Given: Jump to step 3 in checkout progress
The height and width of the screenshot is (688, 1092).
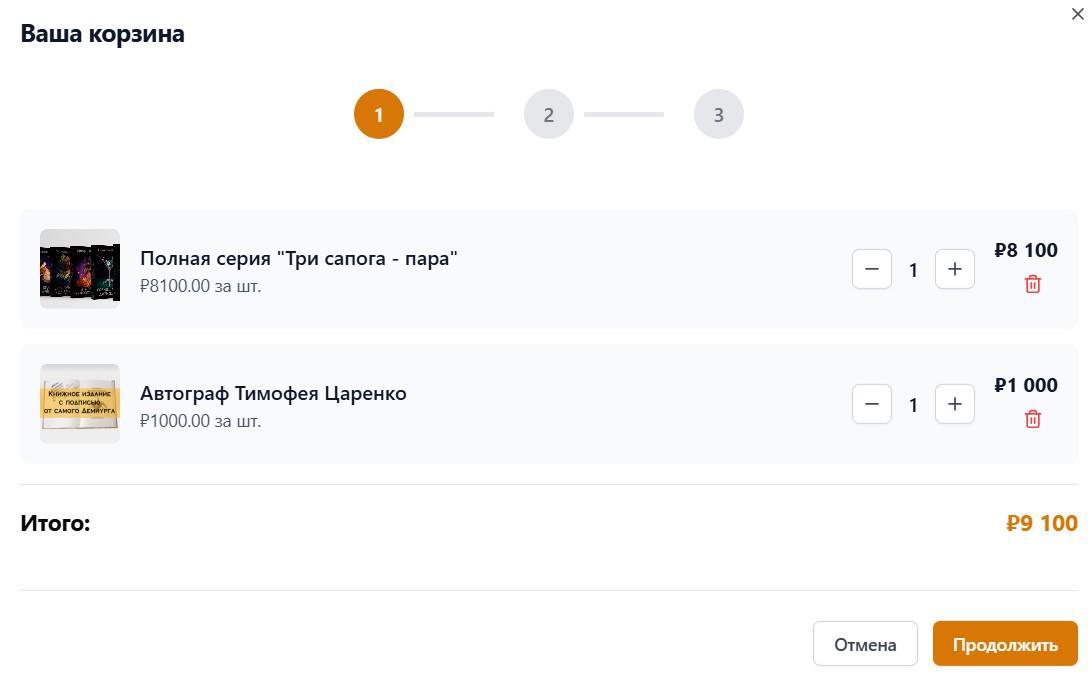Looking at the screenshot, I should pos(719,114).
